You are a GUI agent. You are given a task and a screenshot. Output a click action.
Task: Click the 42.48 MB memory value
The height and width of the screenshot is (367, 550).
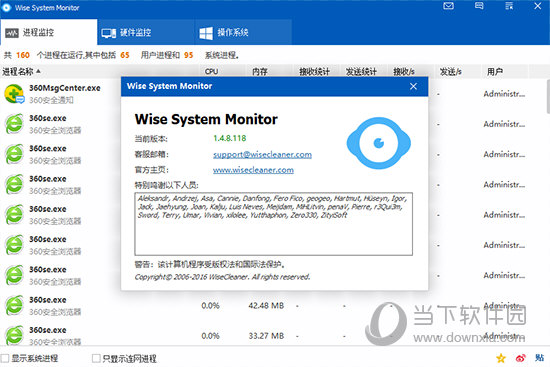point(266,306)
